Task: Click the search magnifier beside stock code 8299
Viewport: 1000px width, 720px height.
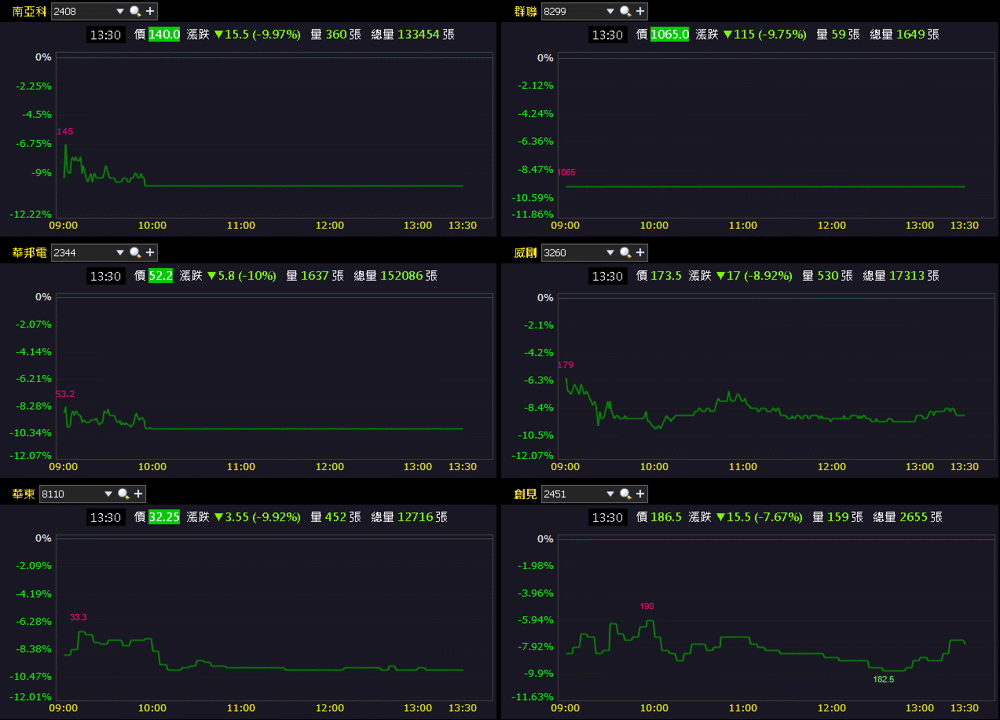Action: 625,11
